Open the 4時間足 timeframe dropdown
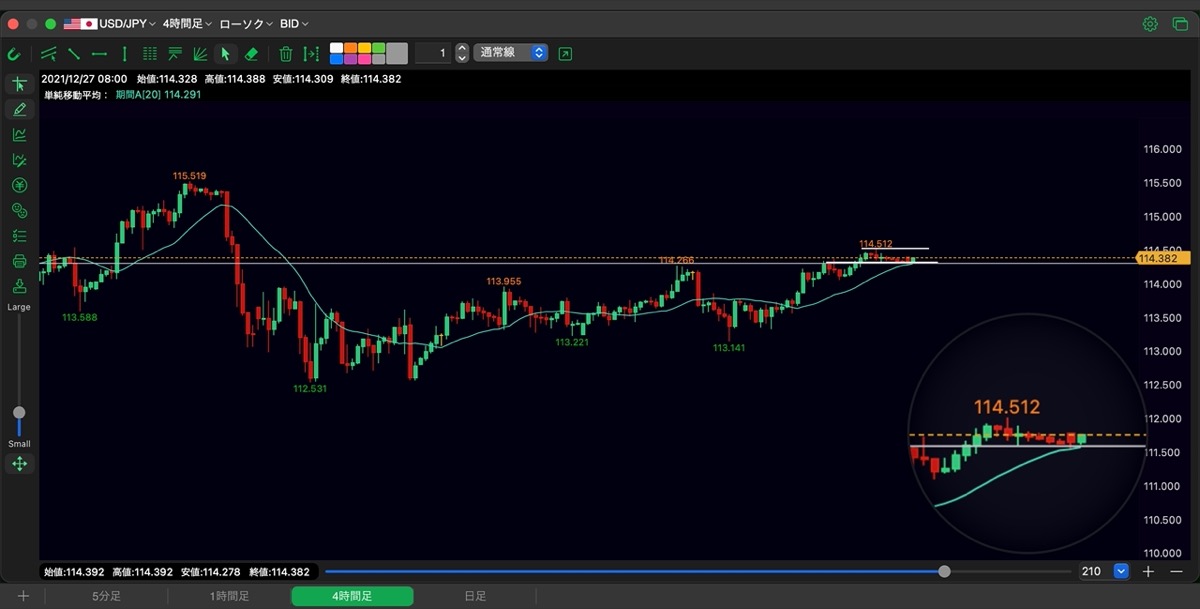This screenshot has width=1200, height=609. [187, 23]
